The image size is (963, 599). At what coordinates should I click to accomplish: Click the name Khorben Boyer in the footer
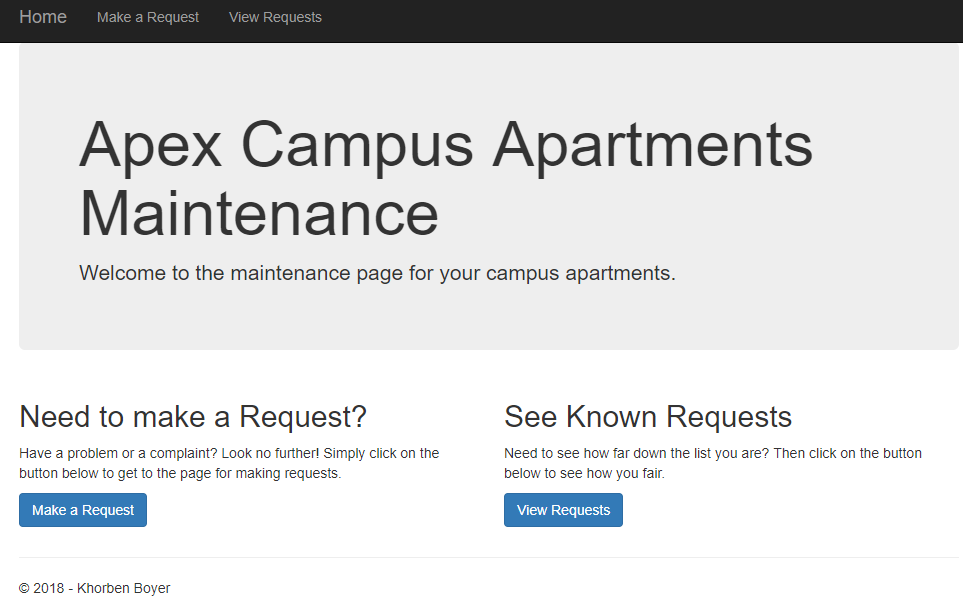[123, 589]
